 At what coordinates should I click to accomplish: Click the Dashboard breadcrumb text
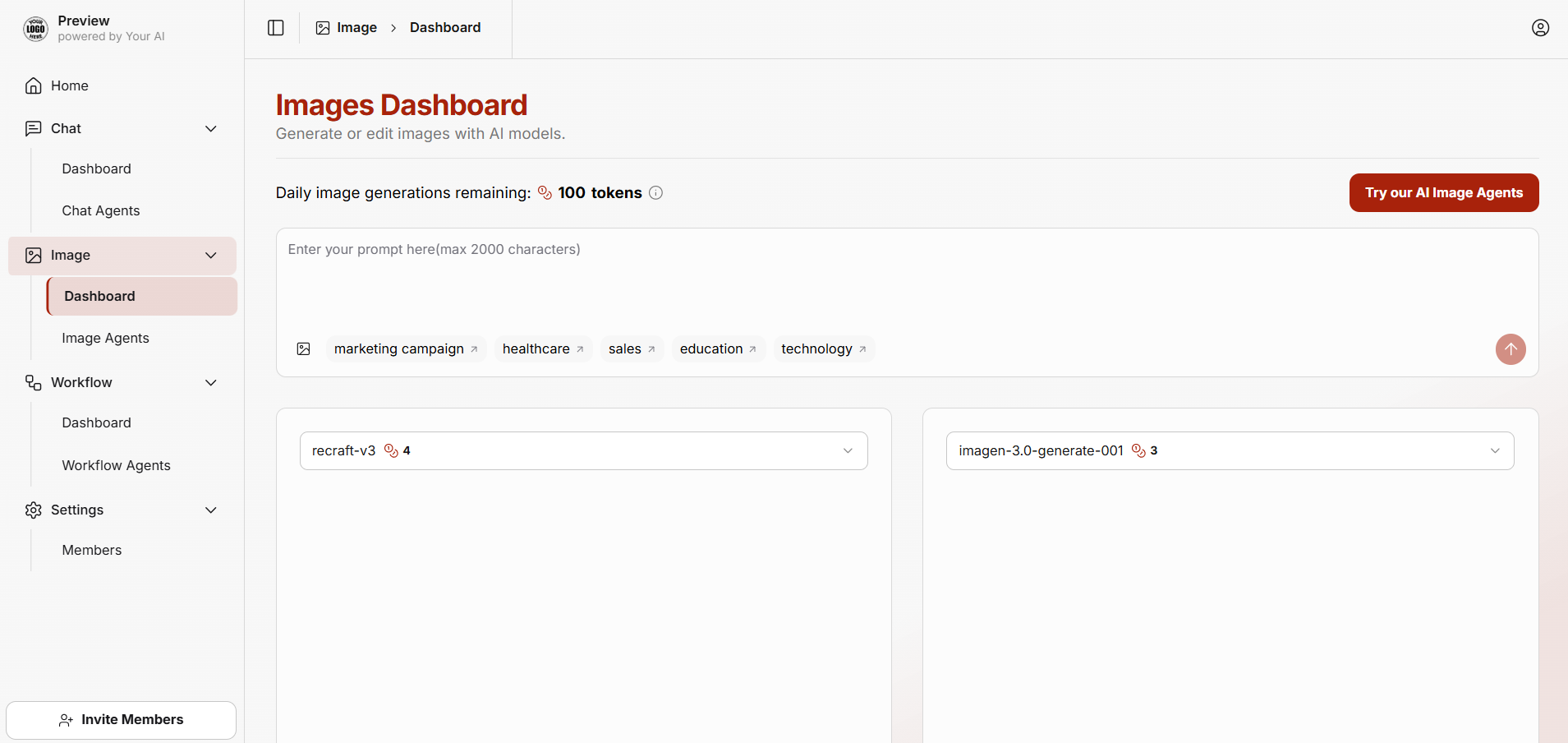point(445,28)
